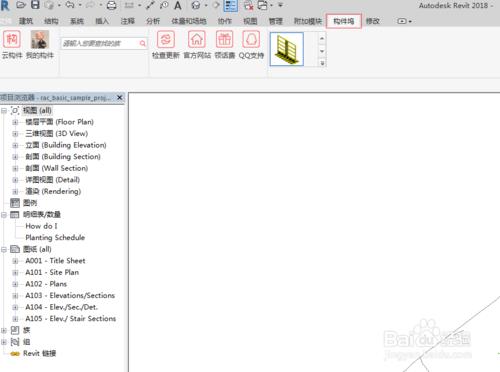Click the Open folder icon in quick access toolbar
Viewport: 500px width, 372px height.
coord(21,5)
